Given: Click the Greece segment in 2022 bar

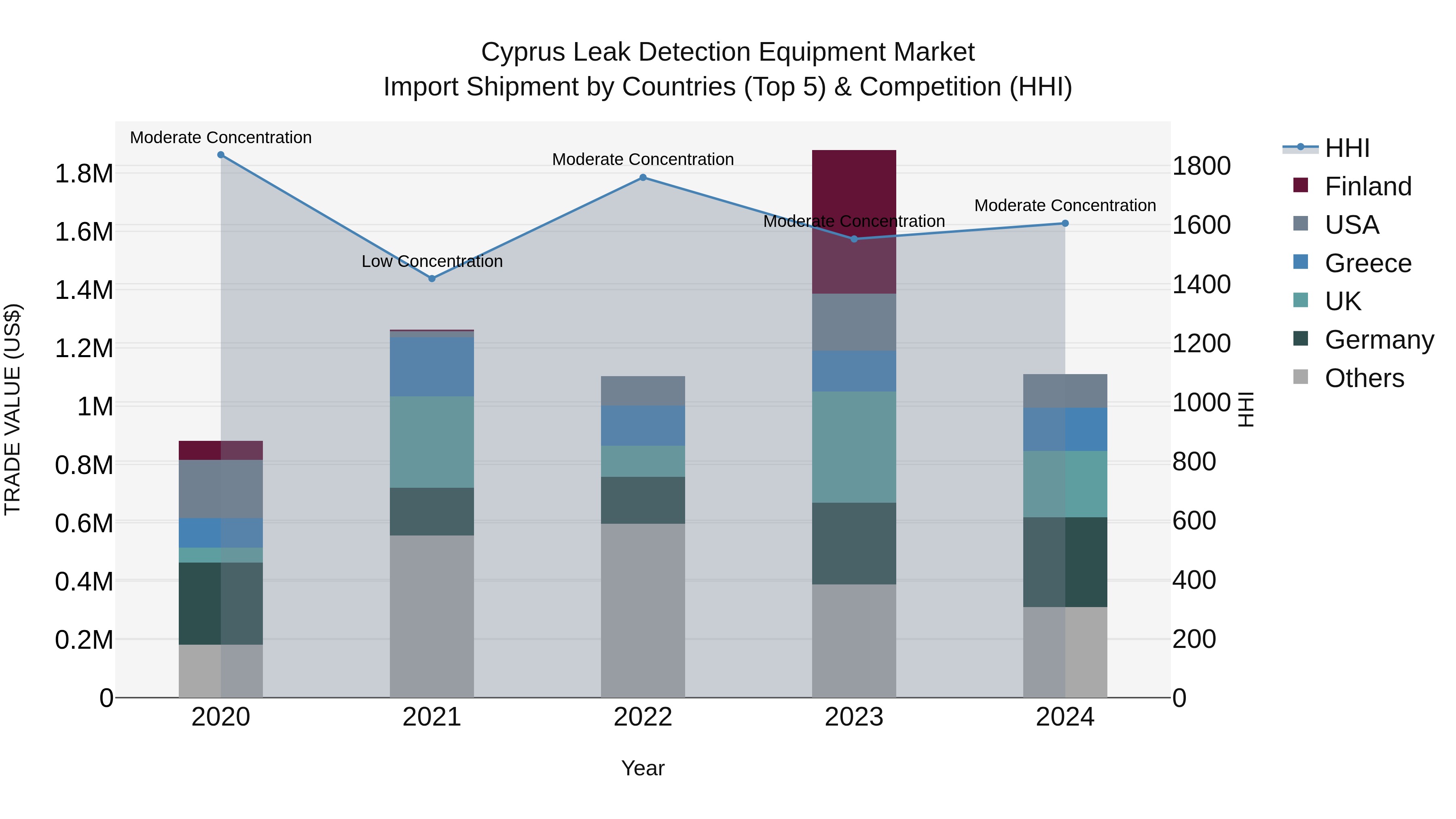Looking at the screenshot, I should 643,425.
